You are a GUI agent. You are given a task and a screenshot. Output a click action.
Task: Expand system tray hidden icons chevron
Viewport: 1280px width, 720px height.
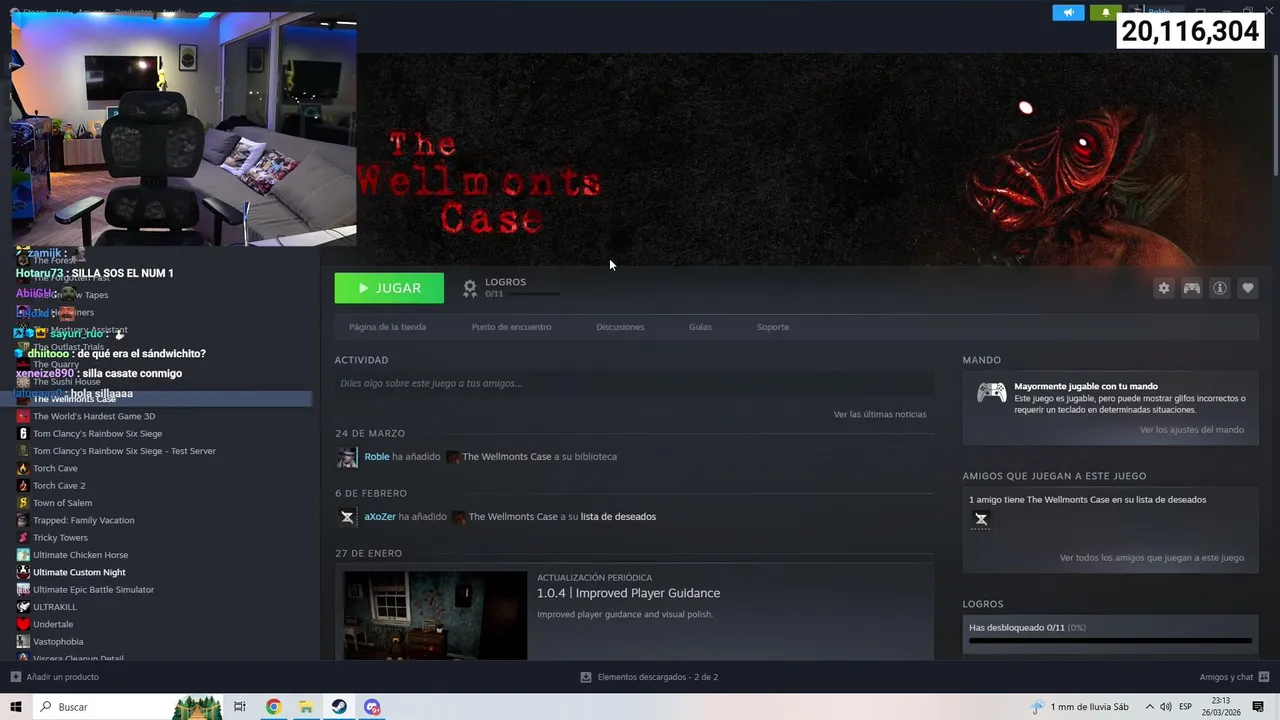tap(1150, 707)
